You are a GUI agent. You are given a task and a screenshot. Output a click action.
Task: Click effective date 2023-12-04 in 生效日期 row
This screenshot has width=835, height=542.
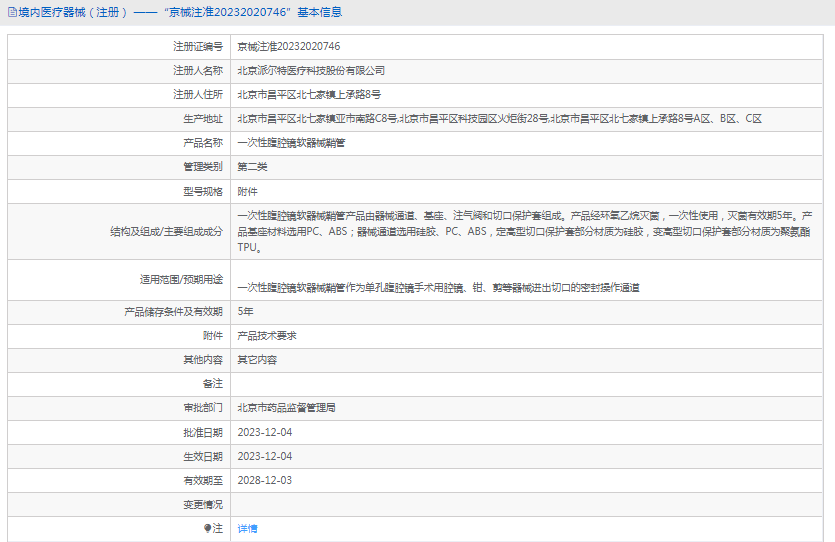(265, 456)
